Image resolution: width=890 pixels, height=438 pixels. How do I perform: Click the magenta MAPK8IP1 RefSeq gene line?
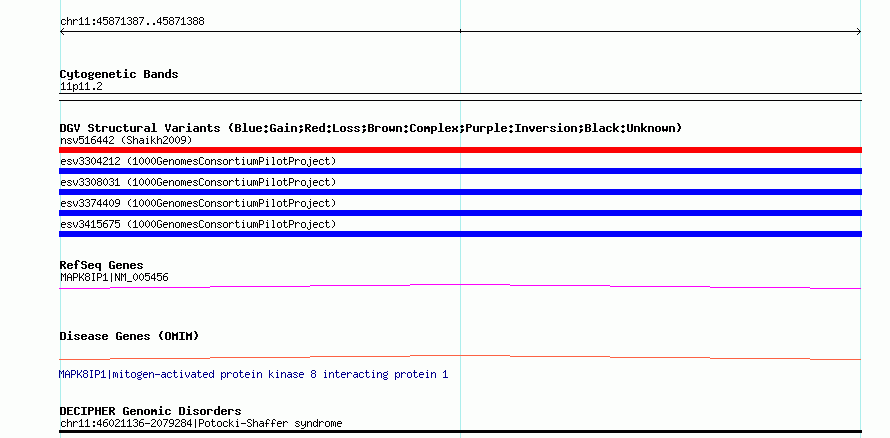pos(460,285)
